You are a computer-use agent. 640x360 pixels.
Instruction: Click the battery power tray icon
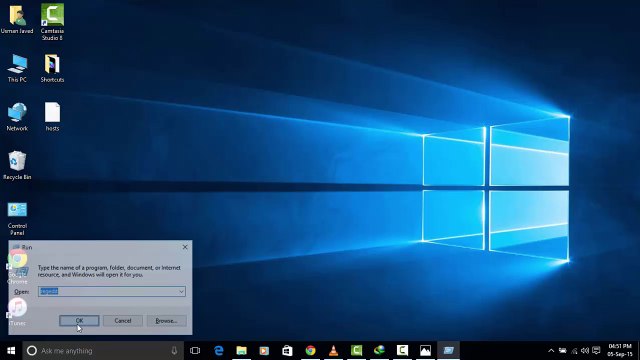click(x=562, y=351)
